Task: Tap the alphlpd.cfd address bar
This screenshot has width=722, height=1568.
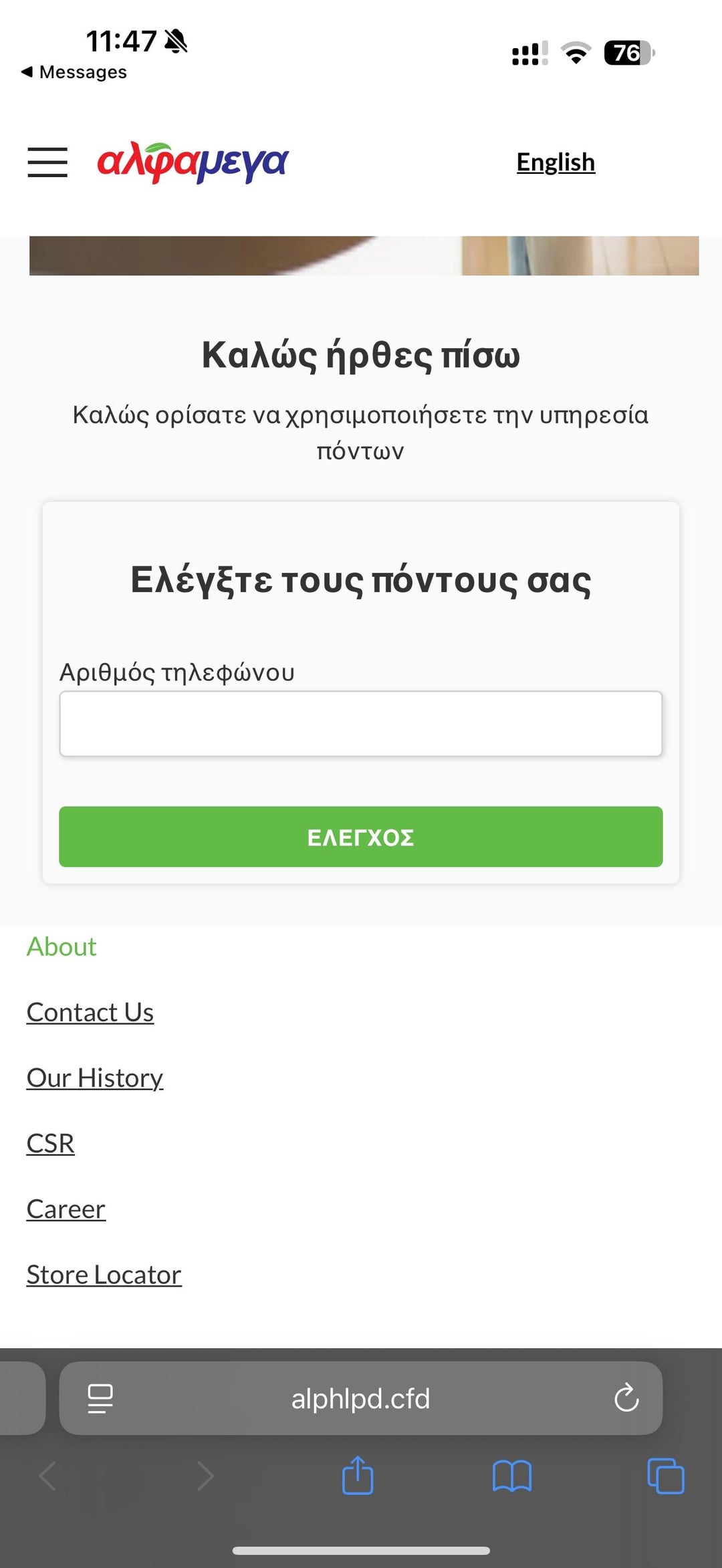Action: [361, 1398]
